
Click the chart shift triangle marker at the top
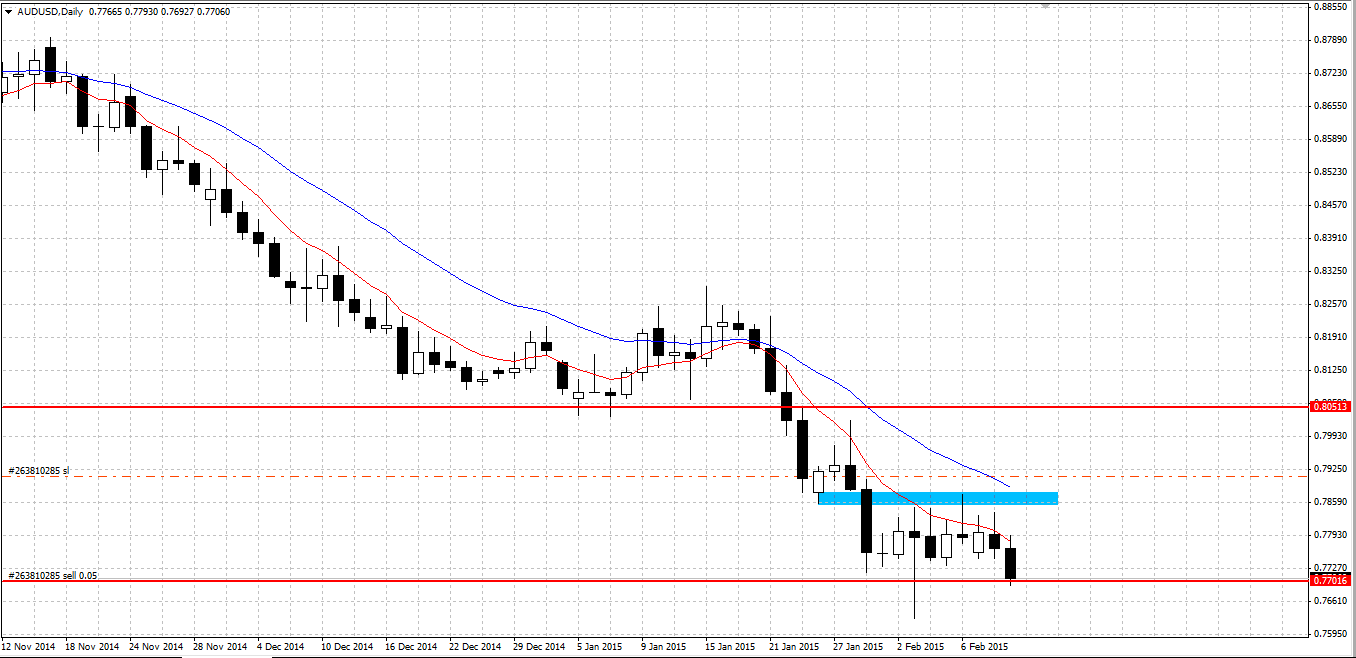1046,6
